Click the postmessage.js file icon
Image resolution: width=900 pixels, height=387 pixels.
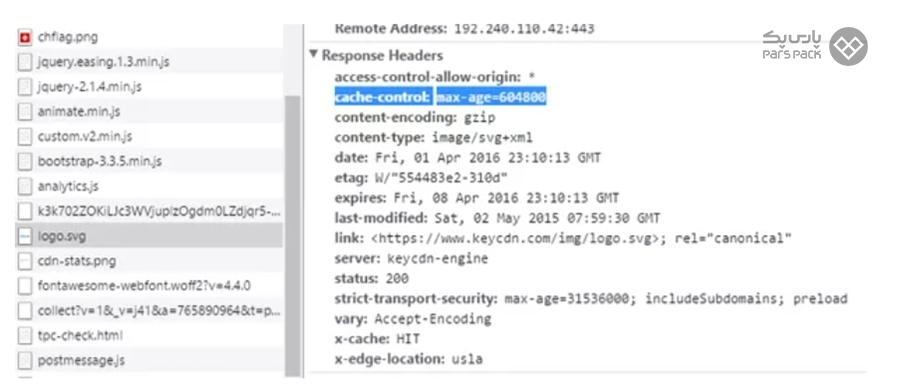(25, 361)
